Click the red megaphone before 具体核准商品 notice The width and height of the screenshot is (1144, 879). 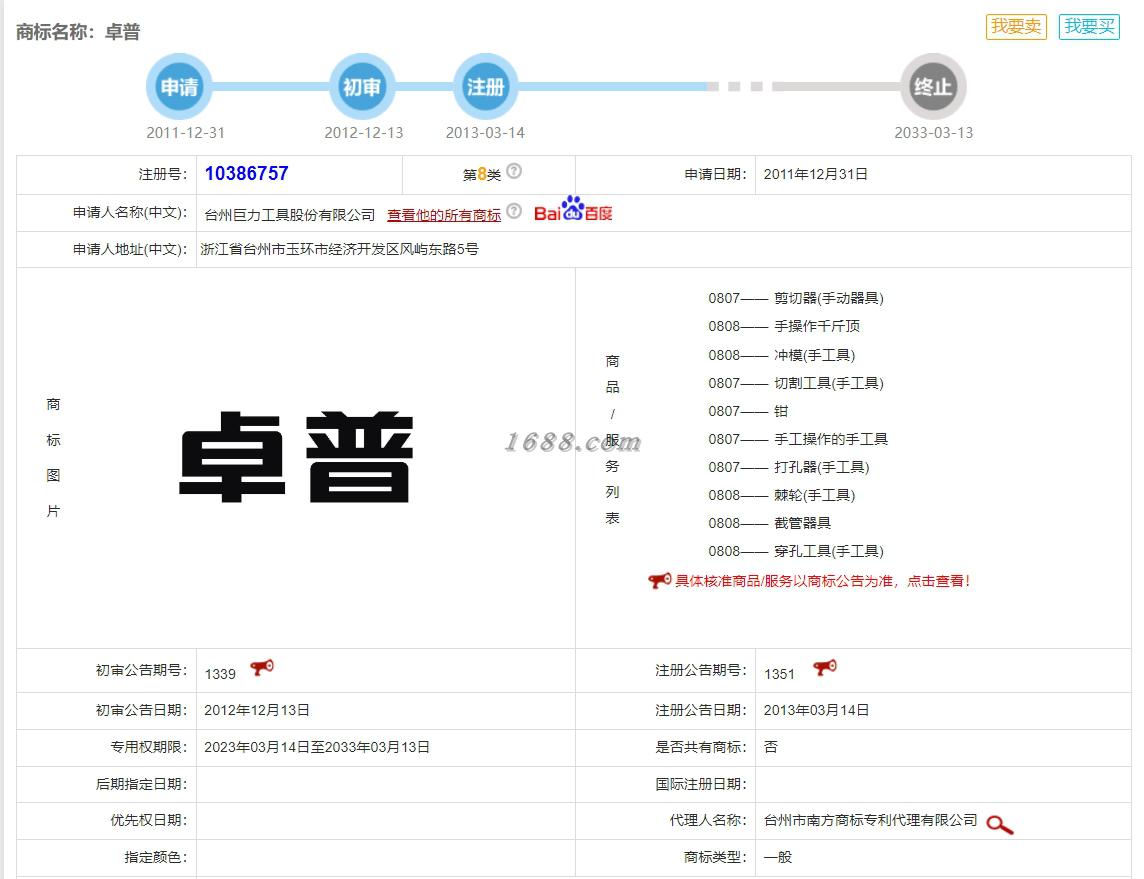tap(660, 581)
